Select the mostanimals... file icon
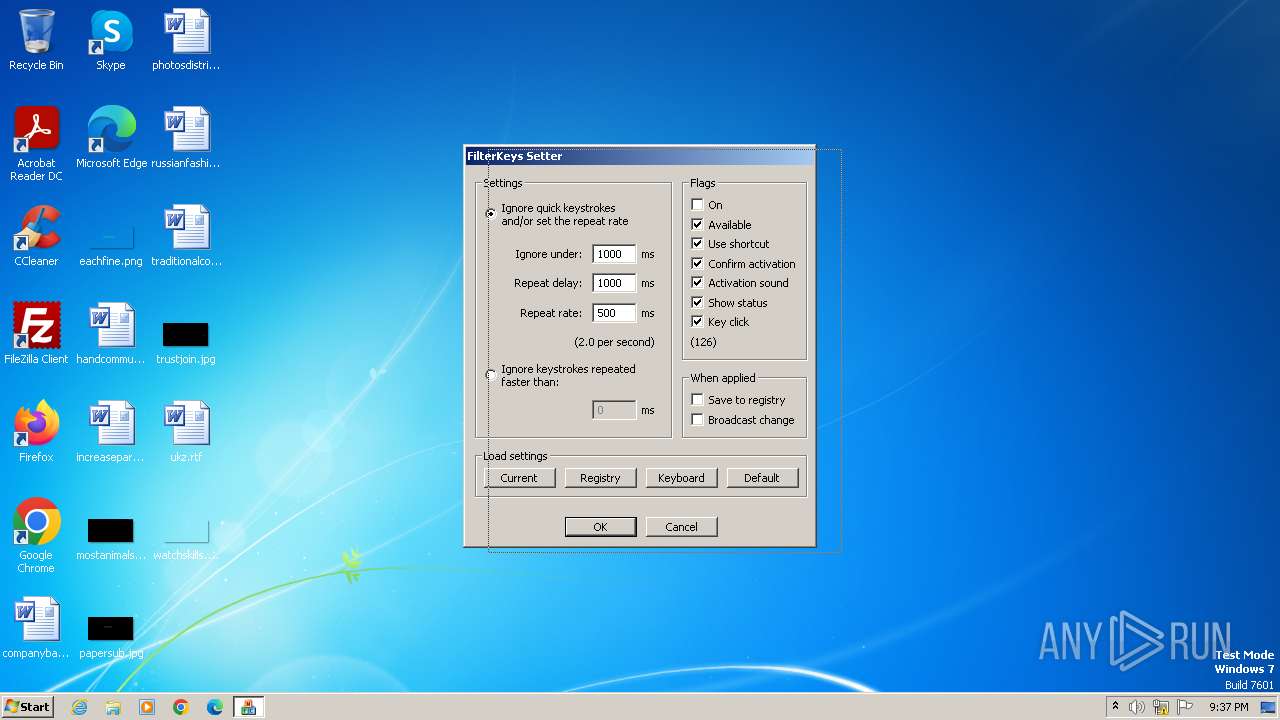This screenshot has width=1280, height=720. point(111,538)
